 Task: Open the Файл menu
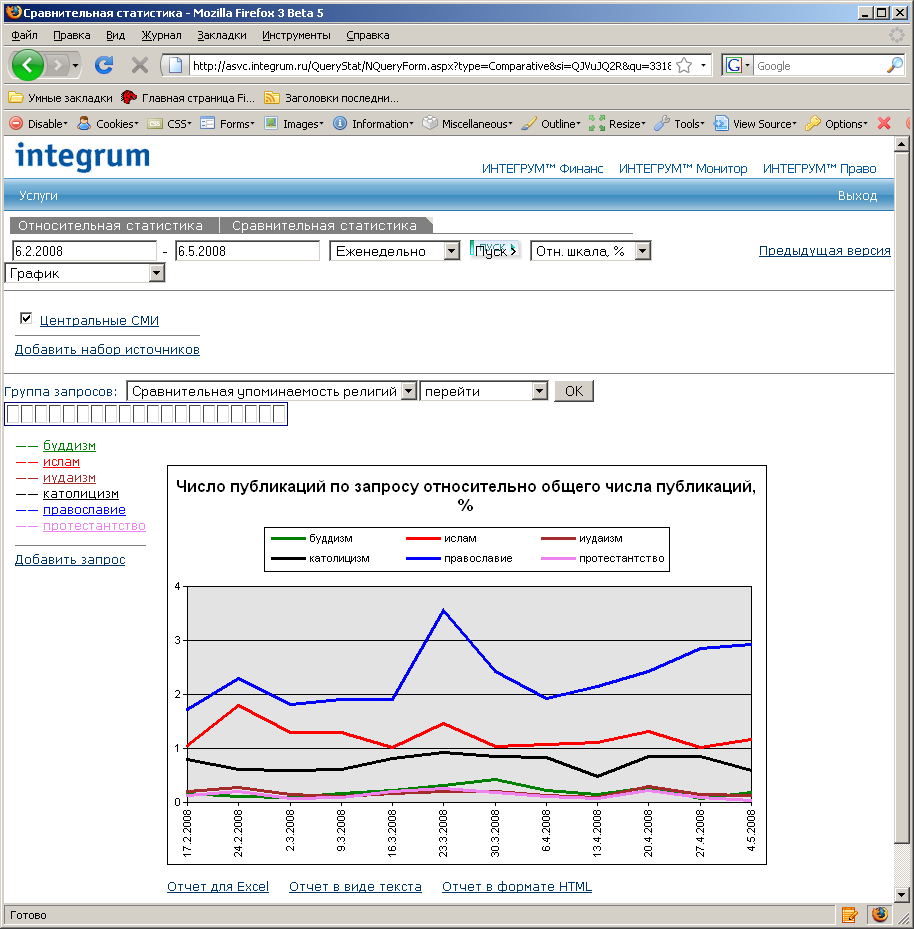pos(24,35)
